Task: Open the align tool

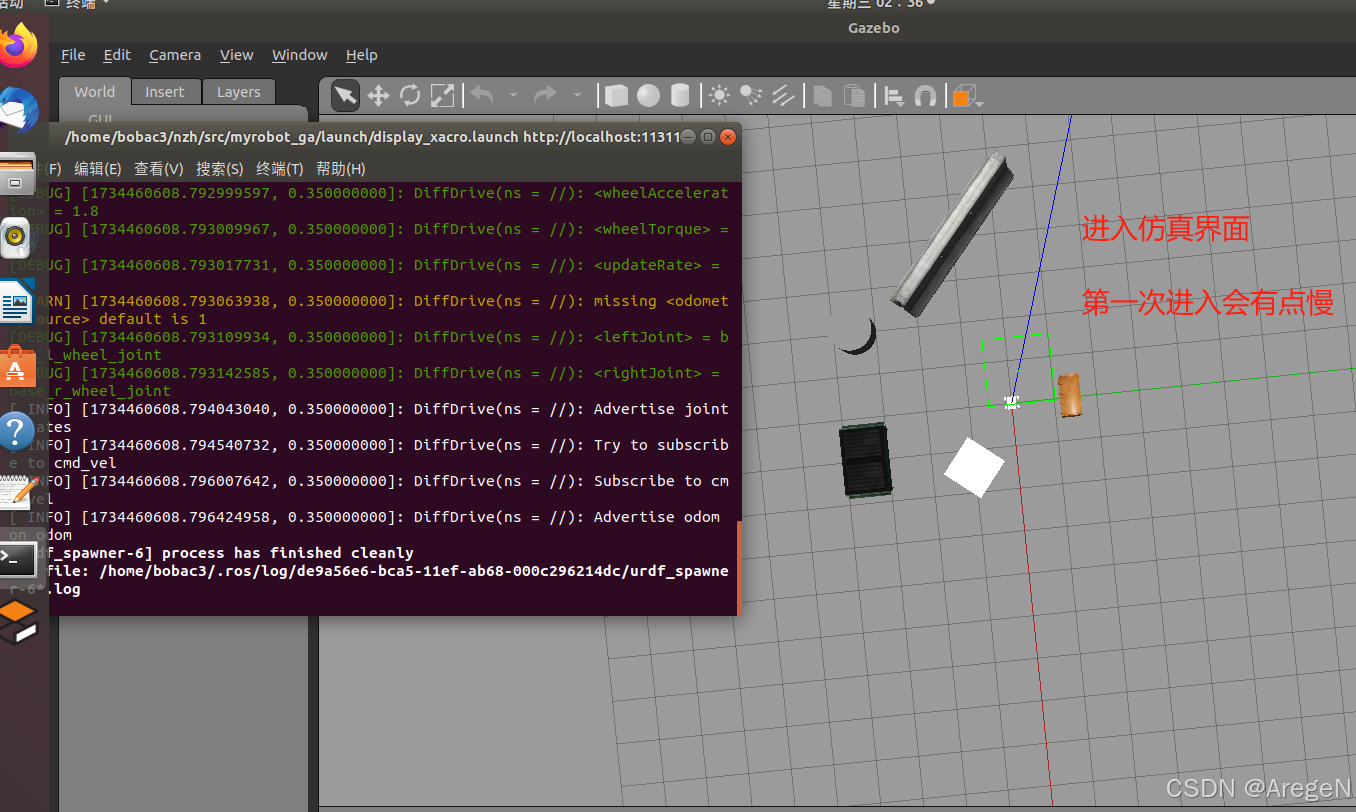Action: tap(894, 95)
